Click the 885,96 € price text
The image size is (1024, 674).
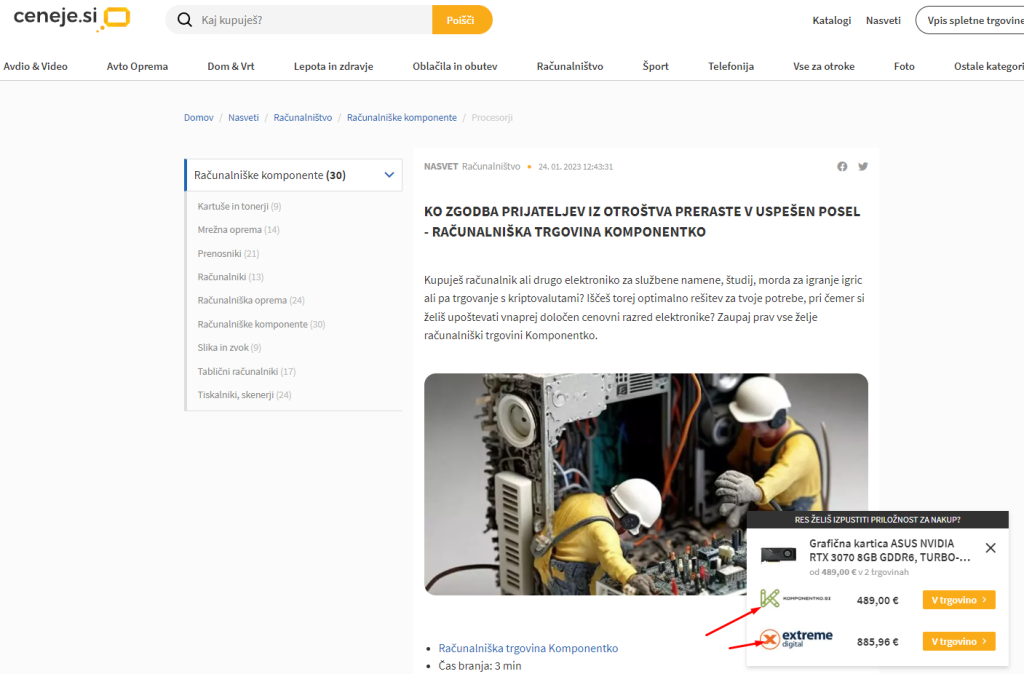[x=877, y=642]
